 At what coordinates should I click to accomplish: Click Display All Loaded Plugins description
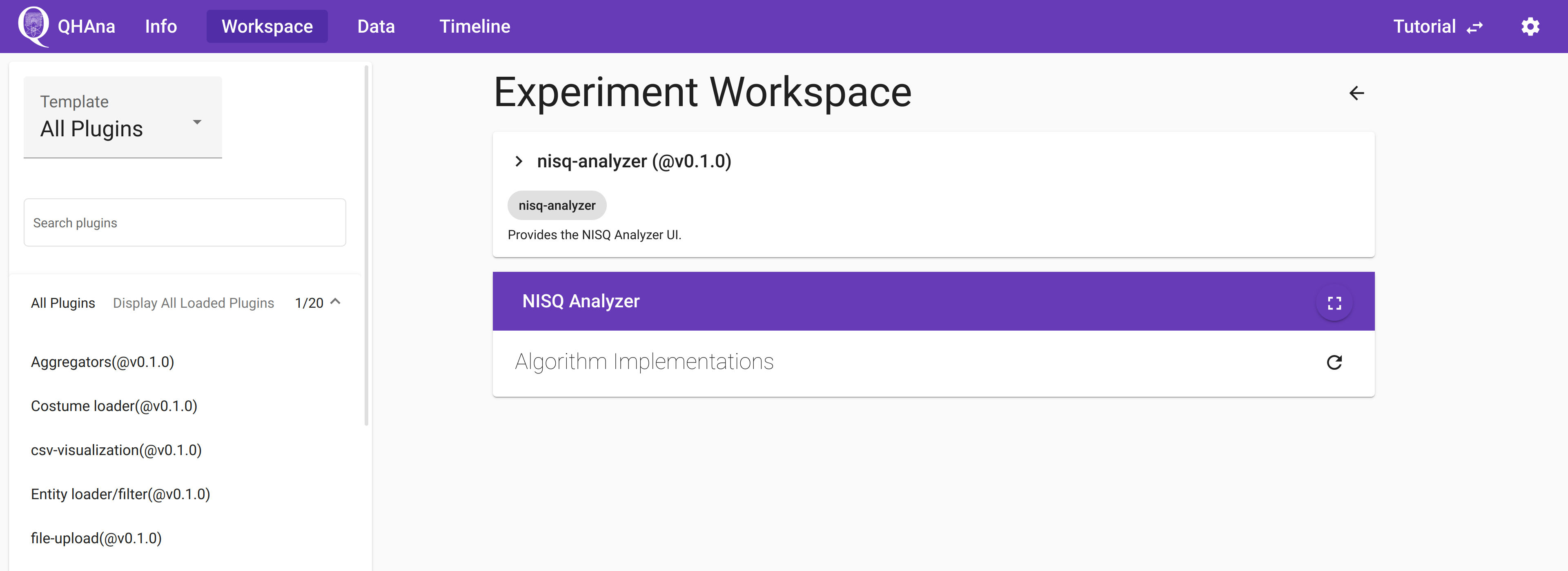[x=194, y=303]
